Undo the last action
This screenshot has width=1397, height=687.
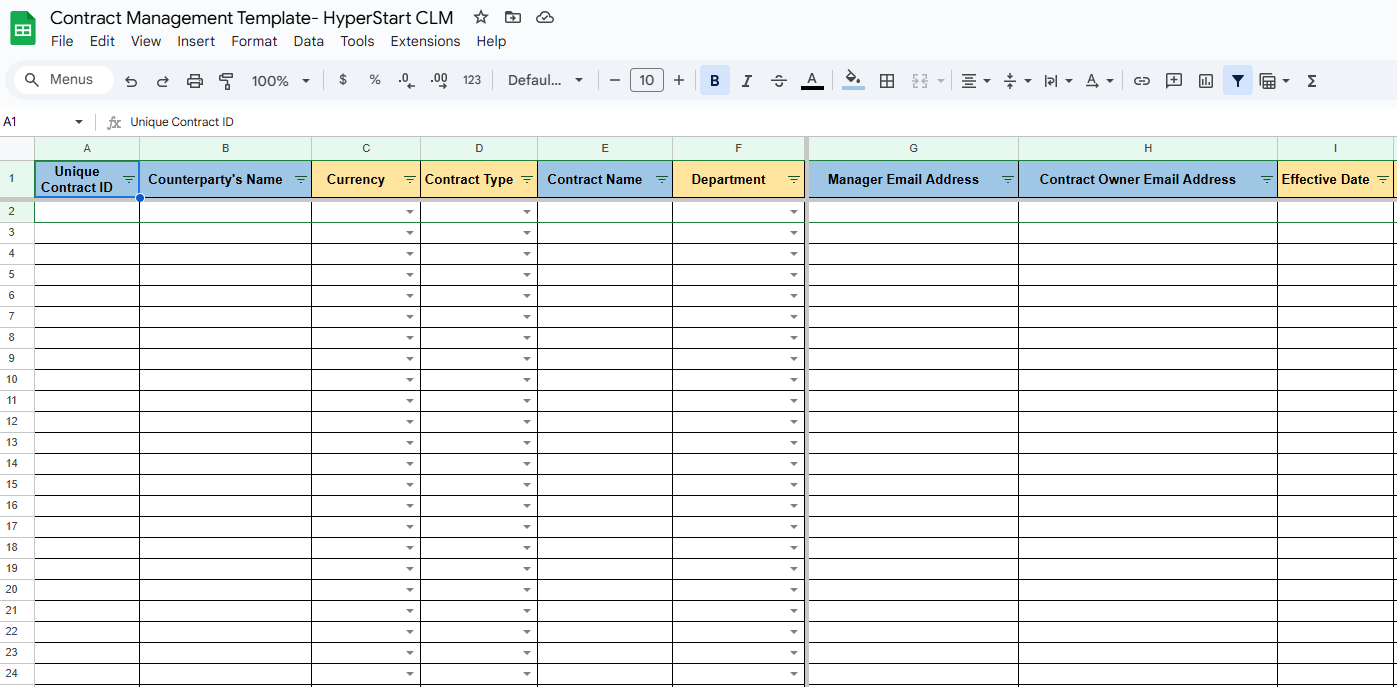(x=131, y=81)
